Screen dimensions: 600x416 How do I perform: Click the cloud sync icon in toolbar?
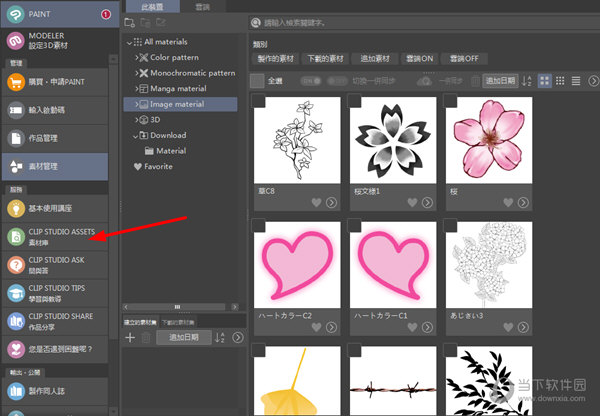[x=424, y=81]
